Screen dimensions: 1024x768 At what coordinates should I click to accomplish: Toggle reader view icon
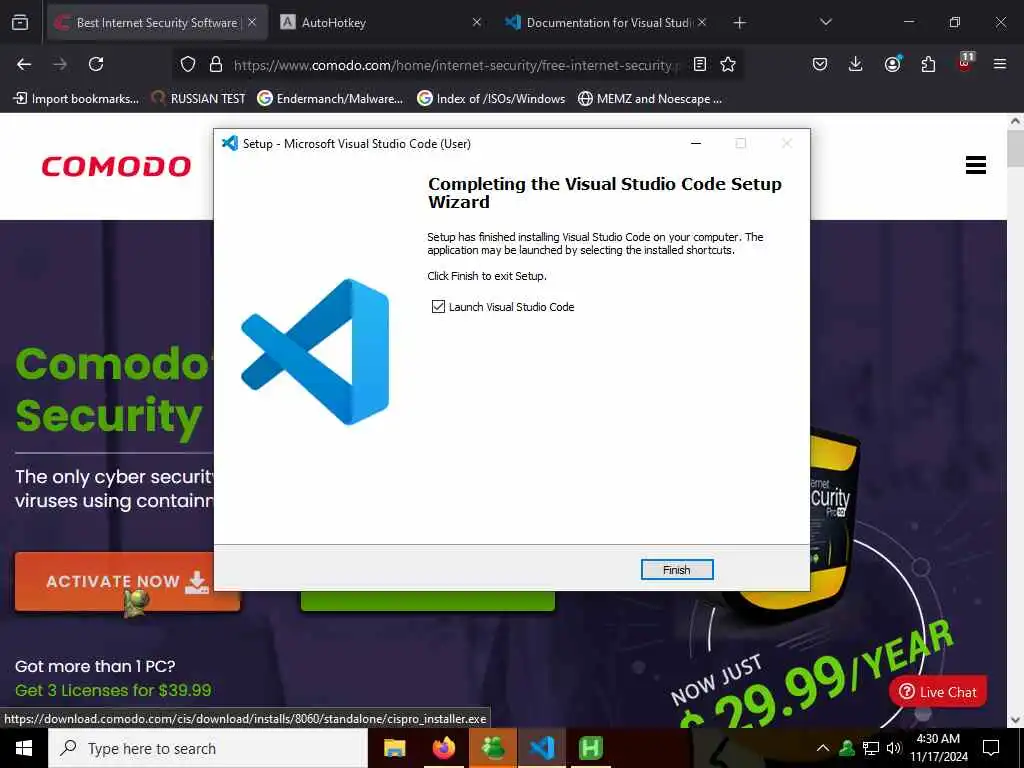[x=699, y=64]
